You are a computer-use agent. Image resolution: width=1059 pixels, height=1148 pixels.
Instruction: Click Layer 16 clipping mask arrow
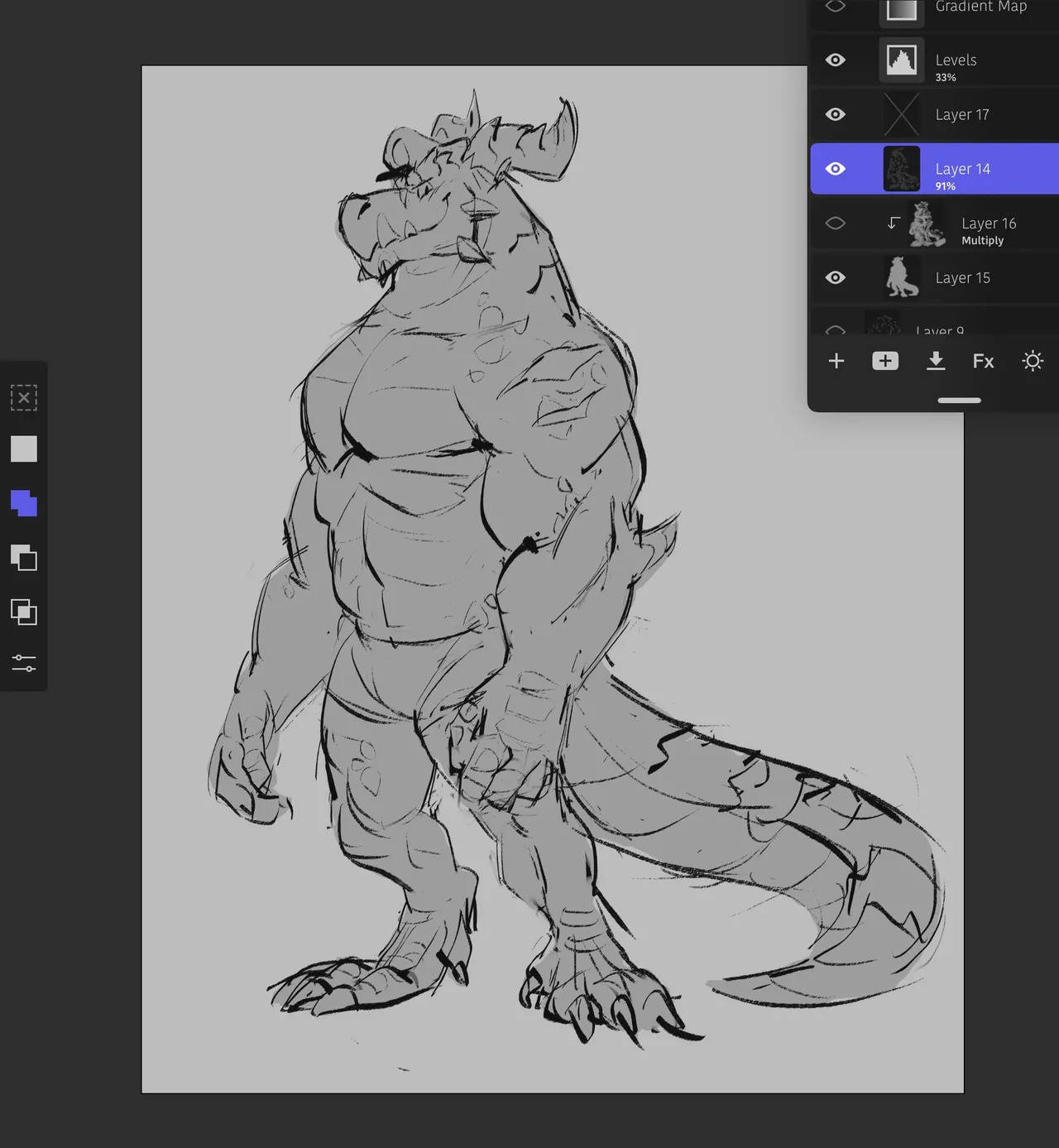[x=894, y=223]
